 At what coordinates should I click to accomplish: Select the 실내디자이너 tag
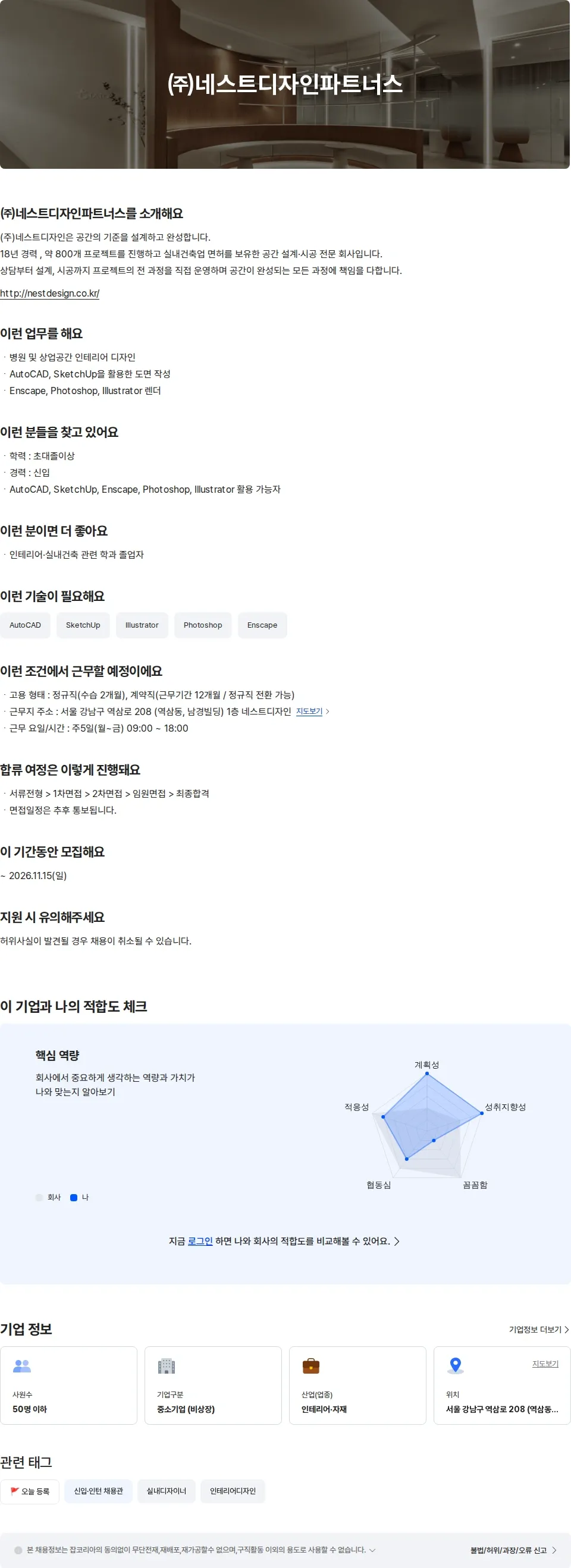pos(167,1491)
